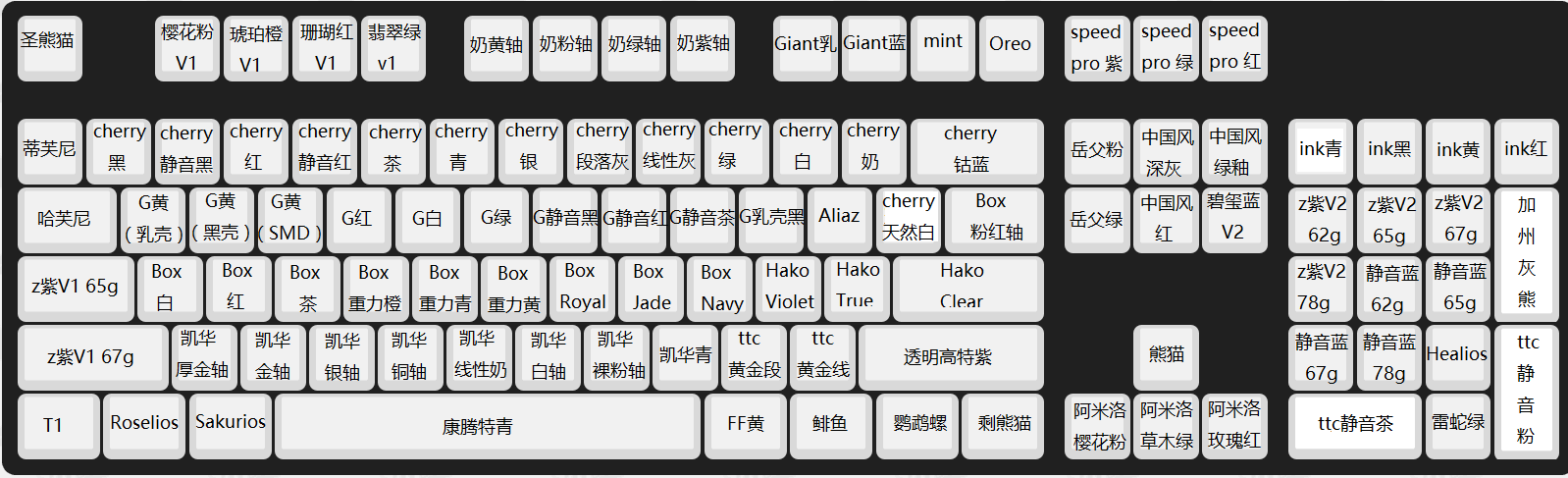Click the Sakurios key
Screen dimensions: 1568x478
coord(231,425)
